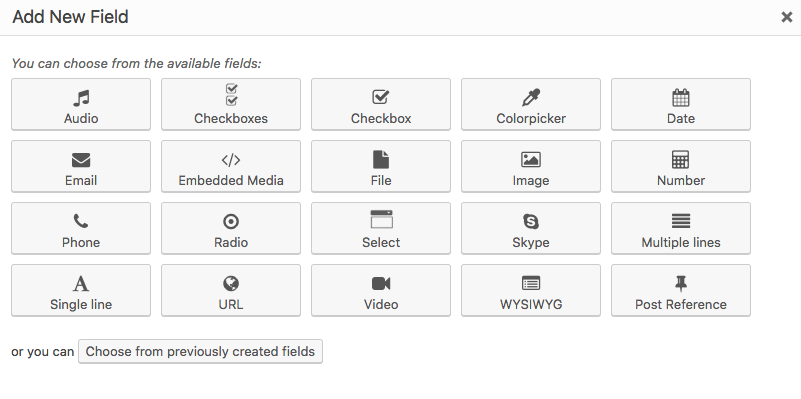Add a Number calculator field
The height and width of the screenshot is (399, 801).
681,167
